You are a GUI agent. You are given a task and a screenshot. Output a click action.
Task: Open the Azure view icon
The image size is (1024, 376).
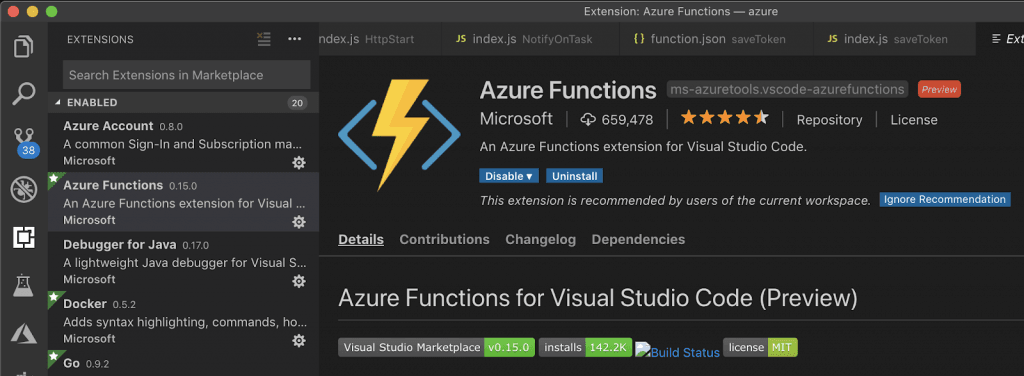pos(24,334)
